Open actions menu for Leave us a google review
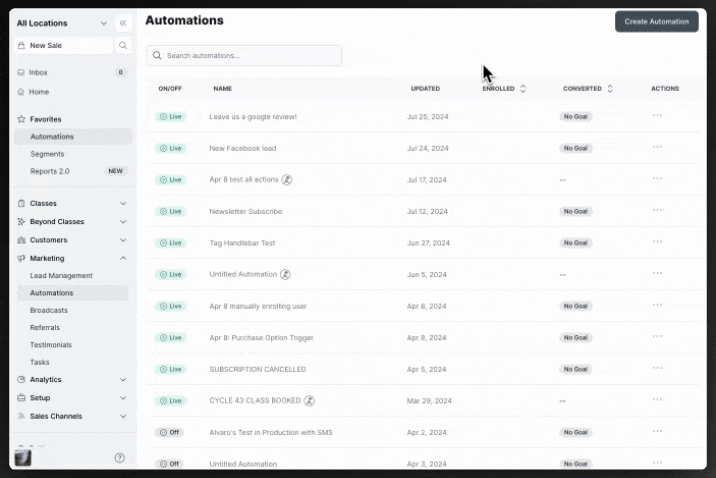 click(657, 116)
